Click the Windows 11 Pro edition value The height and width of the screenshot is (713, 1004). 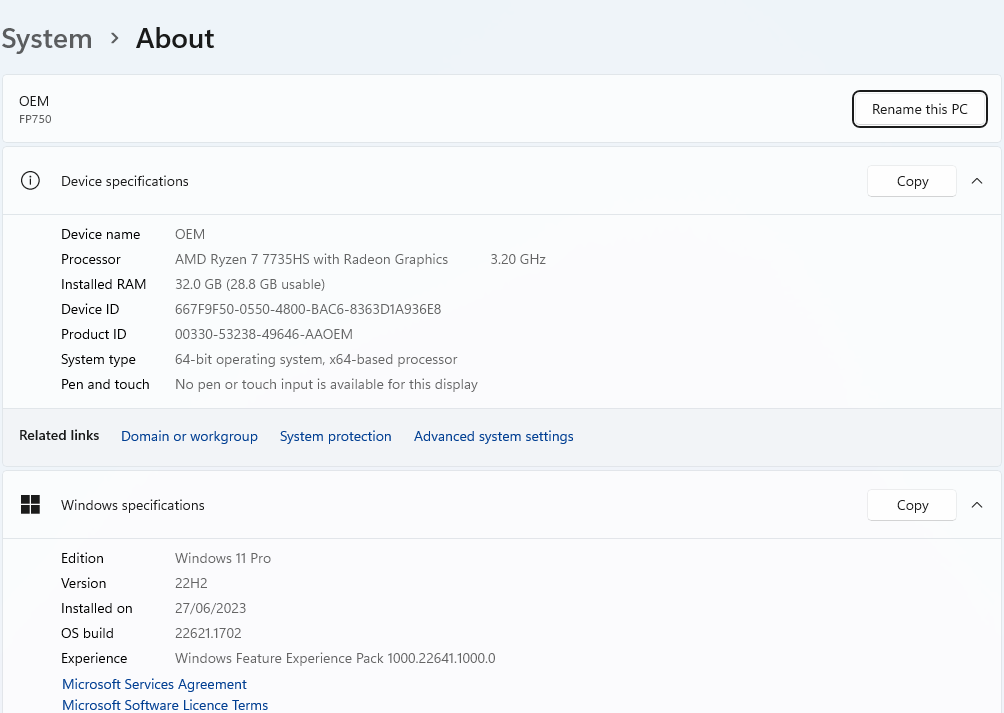click(x=223, y=558)
